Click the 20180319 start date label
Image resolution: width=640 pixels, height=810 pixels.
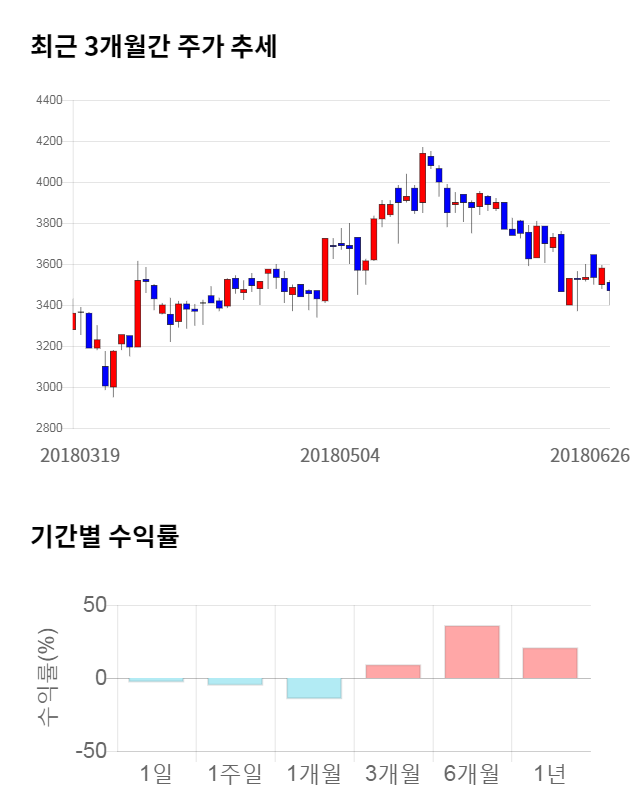click(x=80, y=455)
